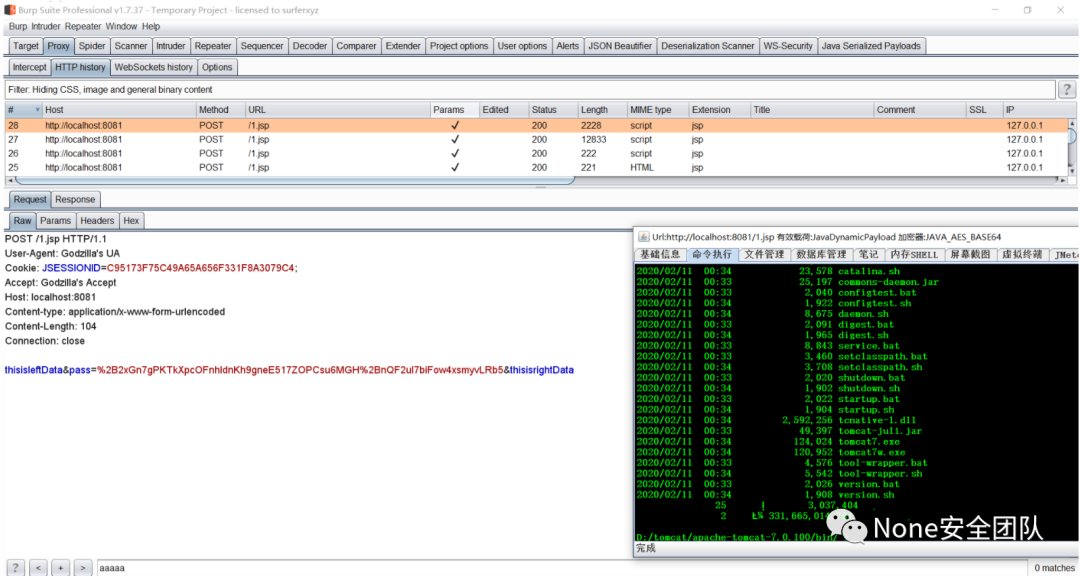Viewport: 1080px width, 576px height.
Task: Select history request number 27
Action: pos(536,139)
